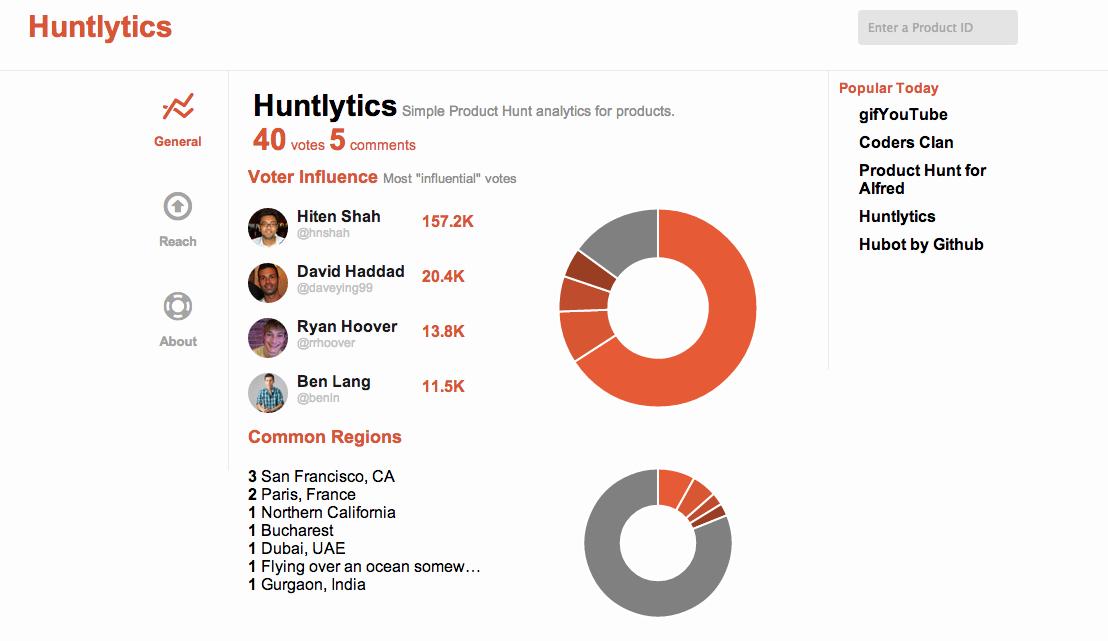Open gifYouTube from Popular Today
Viewport: 1108px width, 641px height.
[903, 114]
